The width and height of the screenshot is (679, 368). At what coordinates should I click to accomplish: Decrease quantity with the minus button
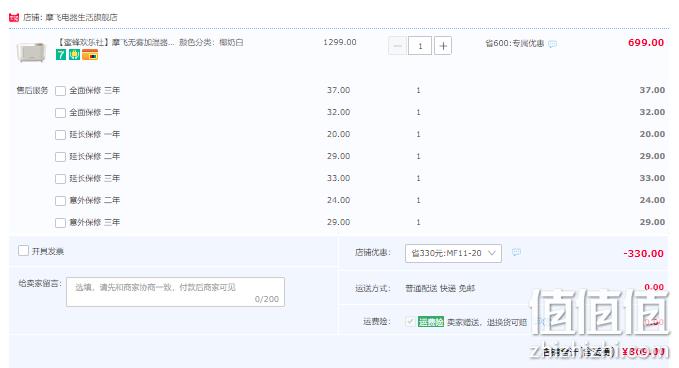[398, 46]
